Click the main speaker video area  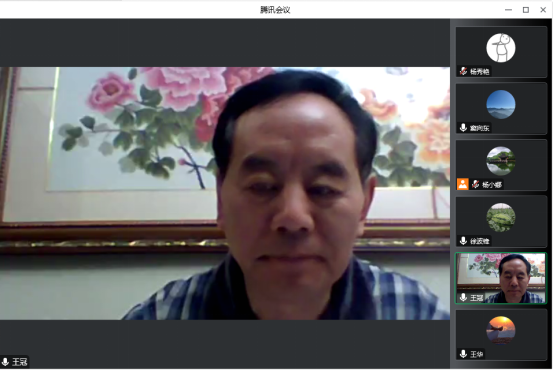pos(225,193)
